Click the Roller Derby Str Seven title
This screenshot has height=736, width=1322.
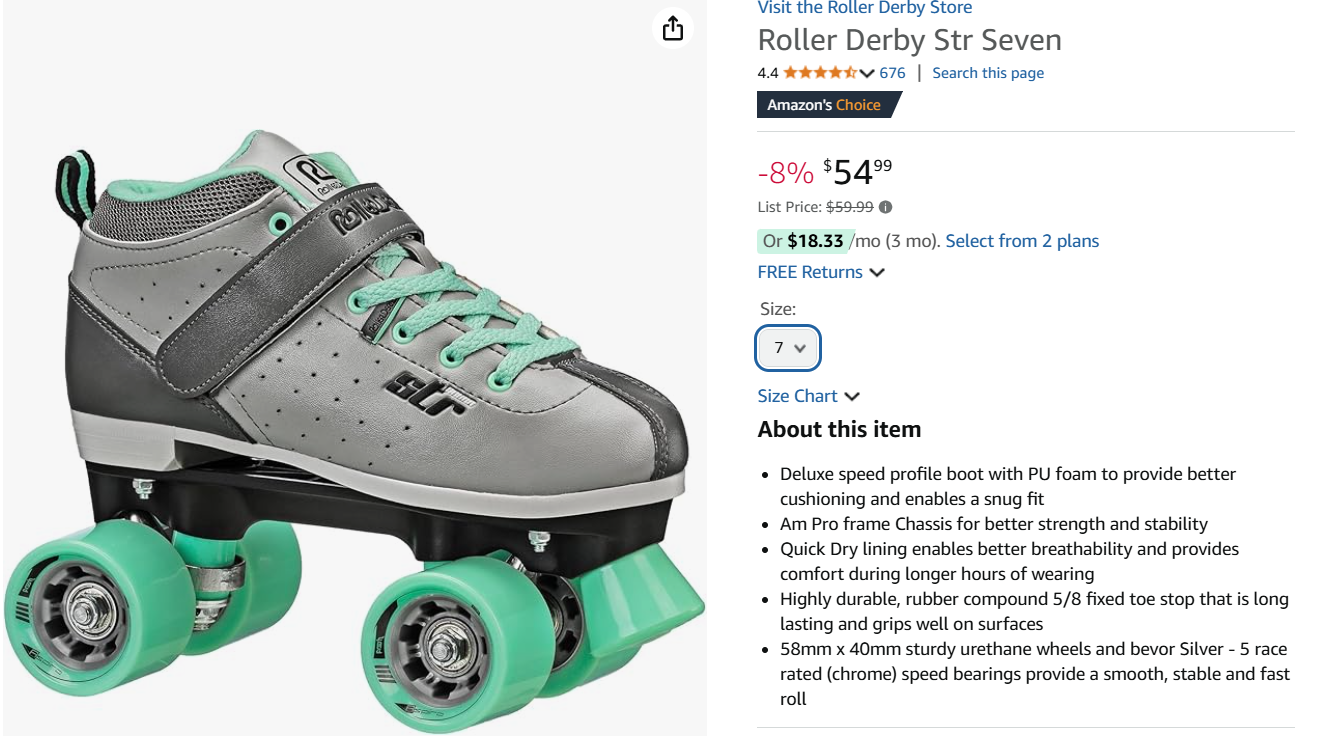(909, 40)
